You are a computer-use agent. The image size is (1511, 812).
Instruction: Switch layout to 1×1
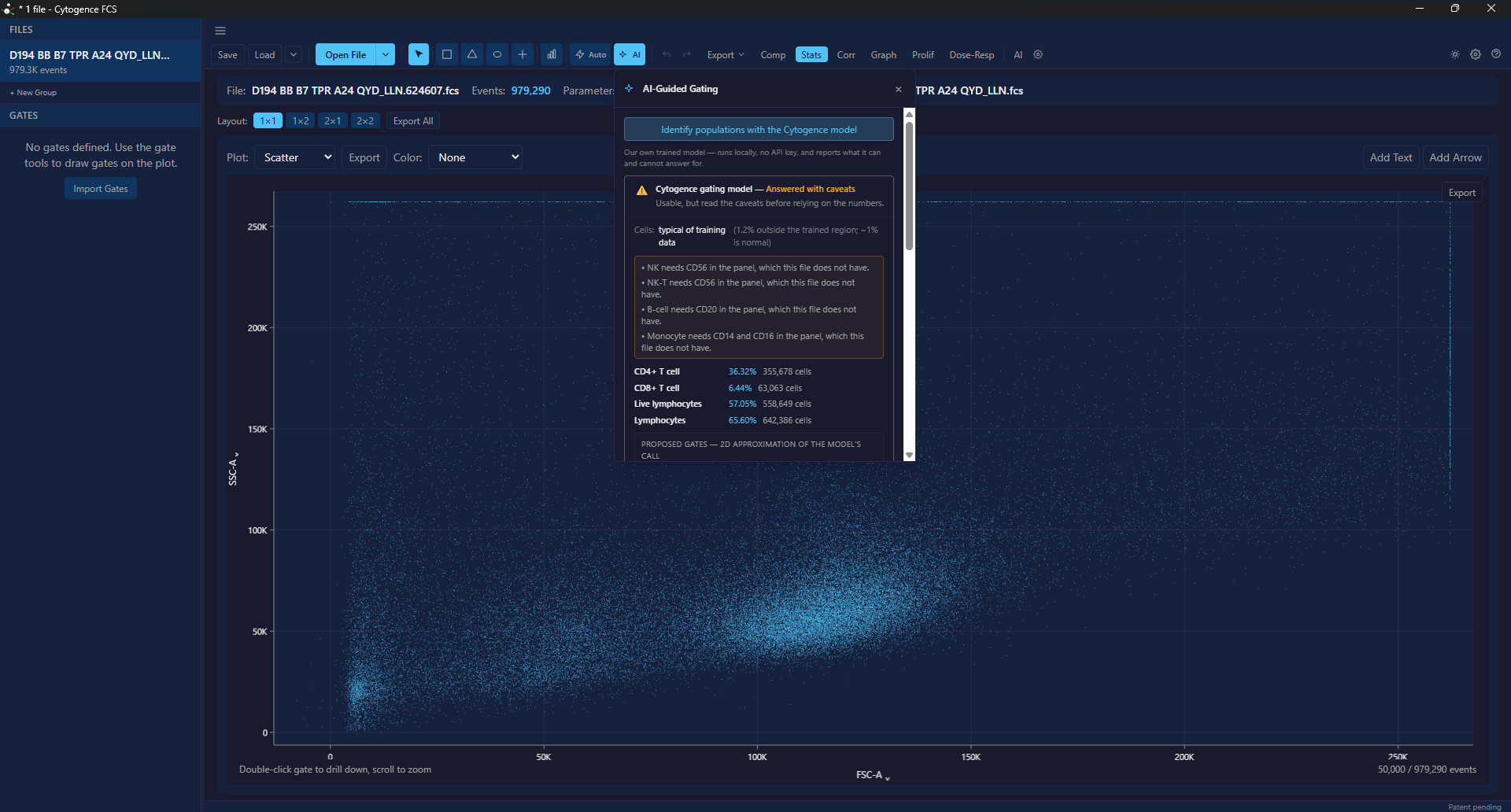coord(268,121)
